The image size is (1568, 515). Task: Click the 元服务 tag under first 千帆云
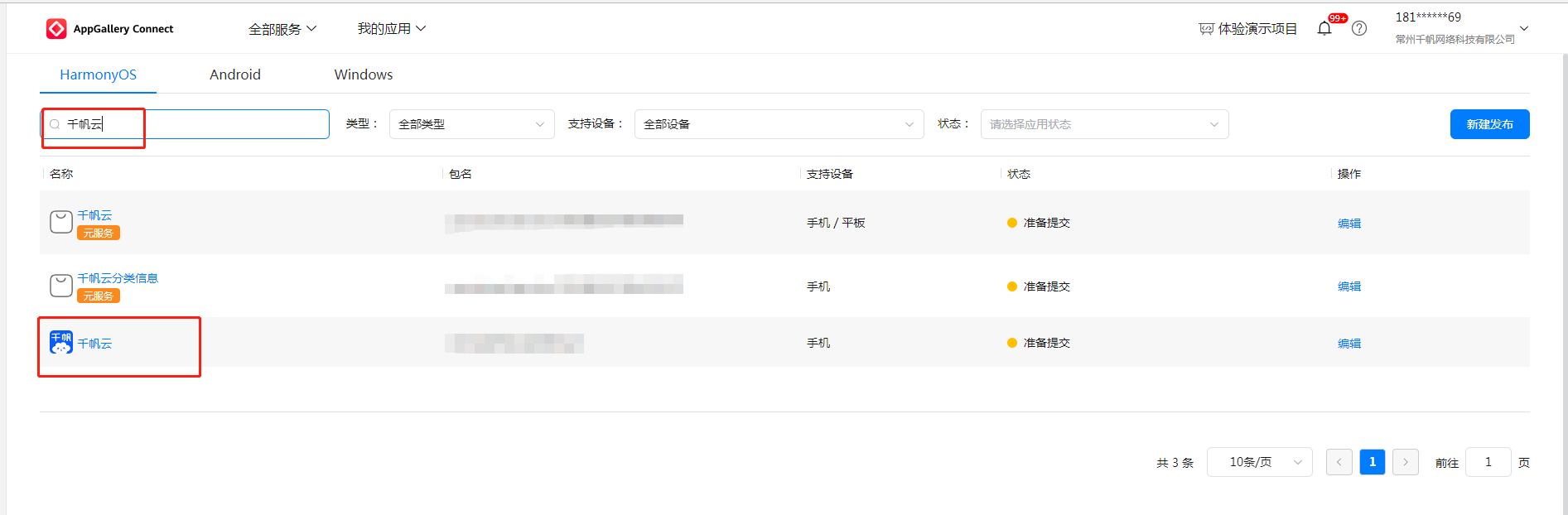coord(99,233)
